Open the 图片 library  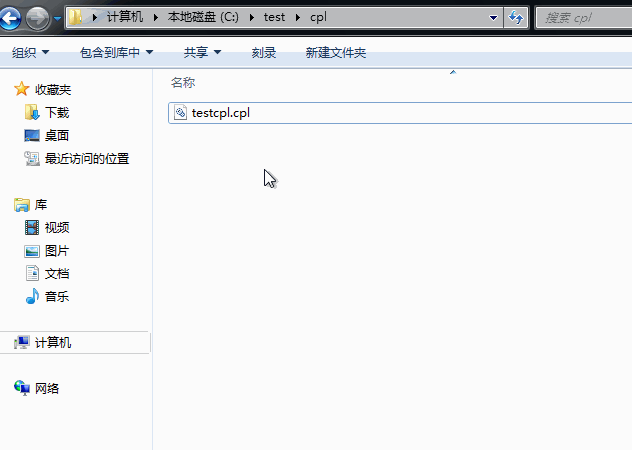[57, 251]
